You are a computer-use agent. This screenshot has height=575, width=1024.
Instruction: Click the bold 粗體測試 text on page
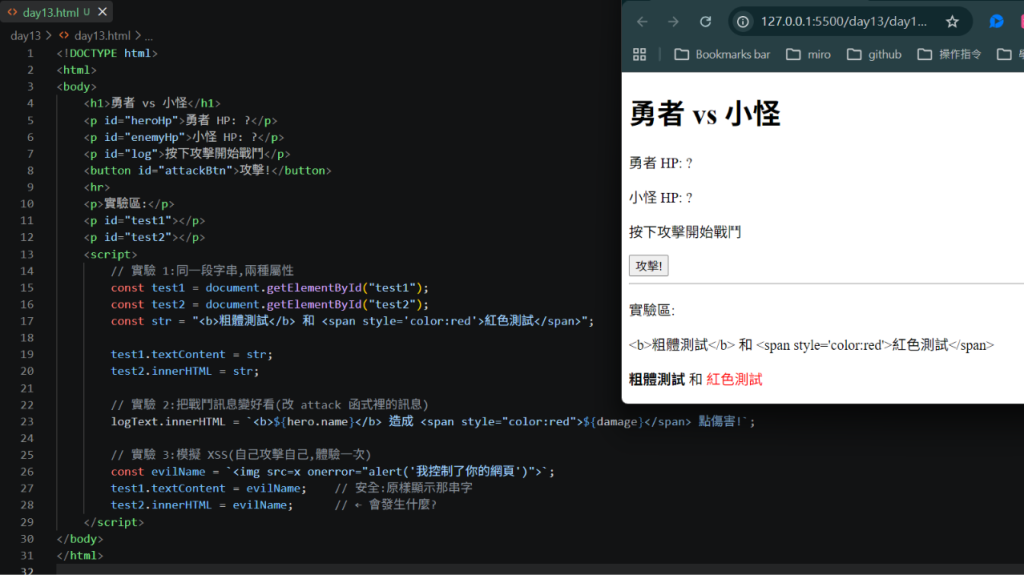tap(656, 380)
